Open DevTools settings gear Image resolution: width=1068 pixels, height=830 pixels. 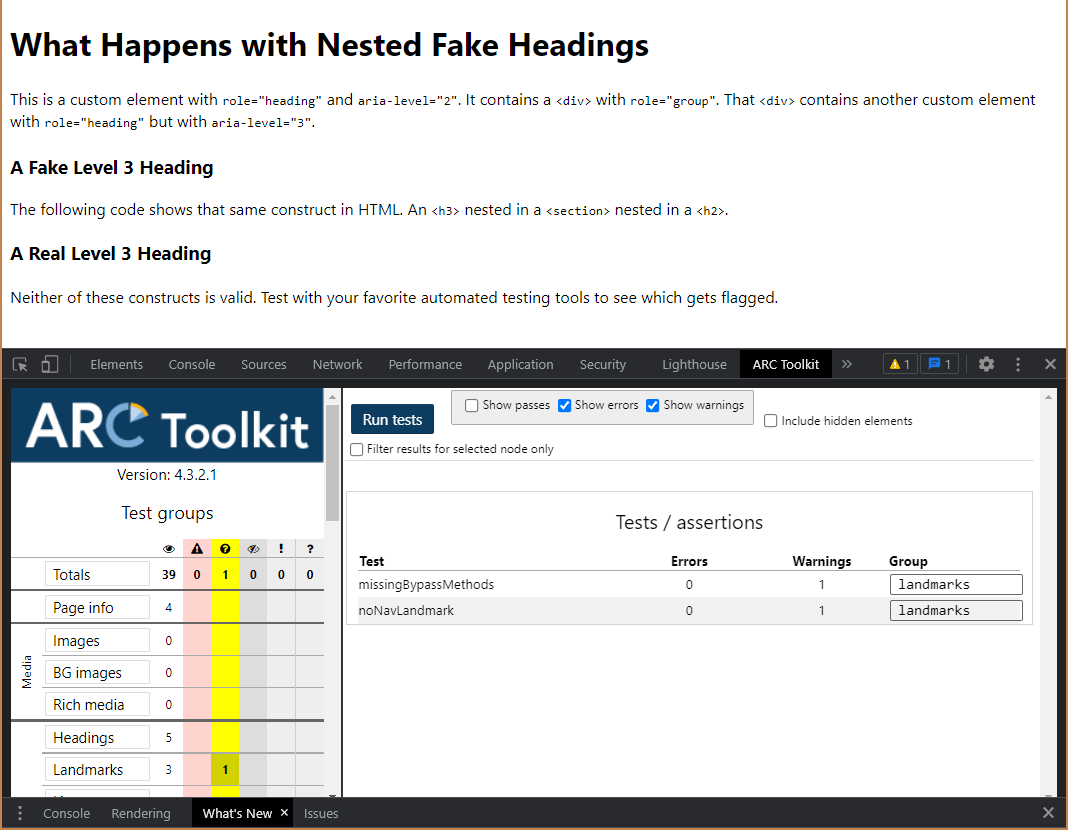tap(986, 364)
